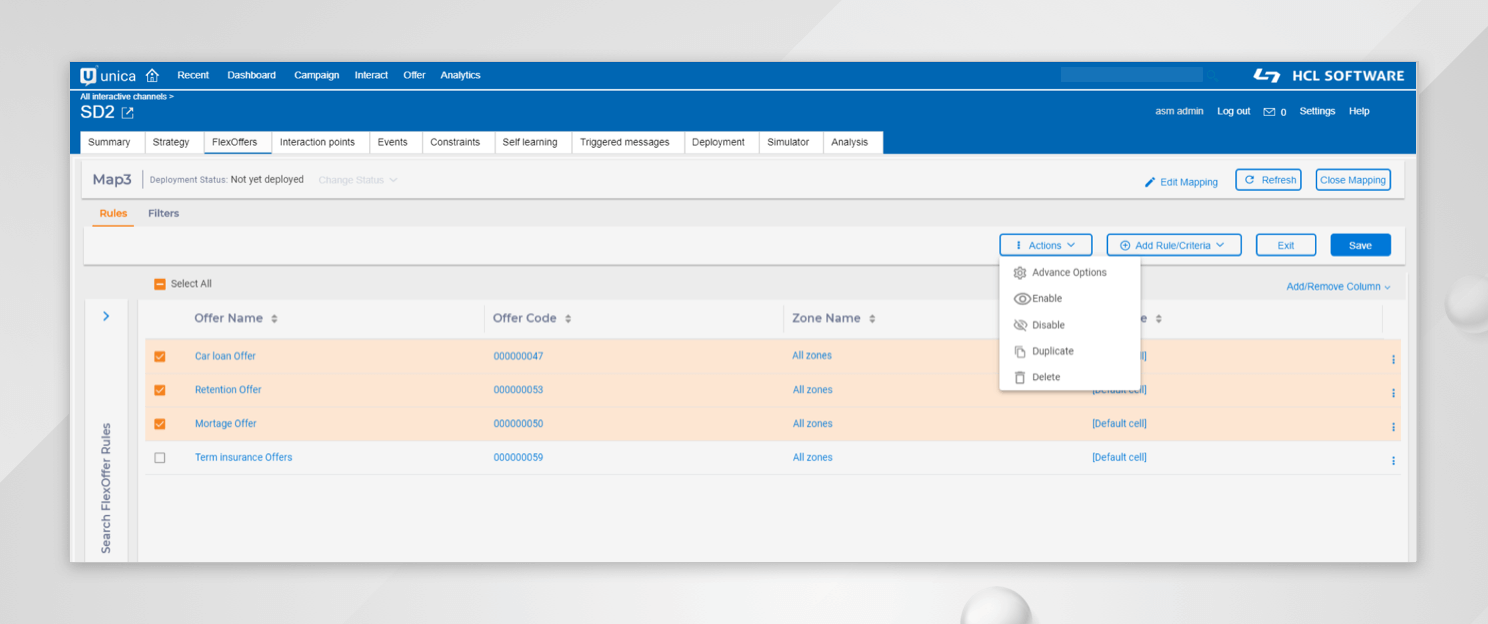Screen dimensions: 1488x624
Task: Click the home icon beside unica logo
Action: point(152,75)
